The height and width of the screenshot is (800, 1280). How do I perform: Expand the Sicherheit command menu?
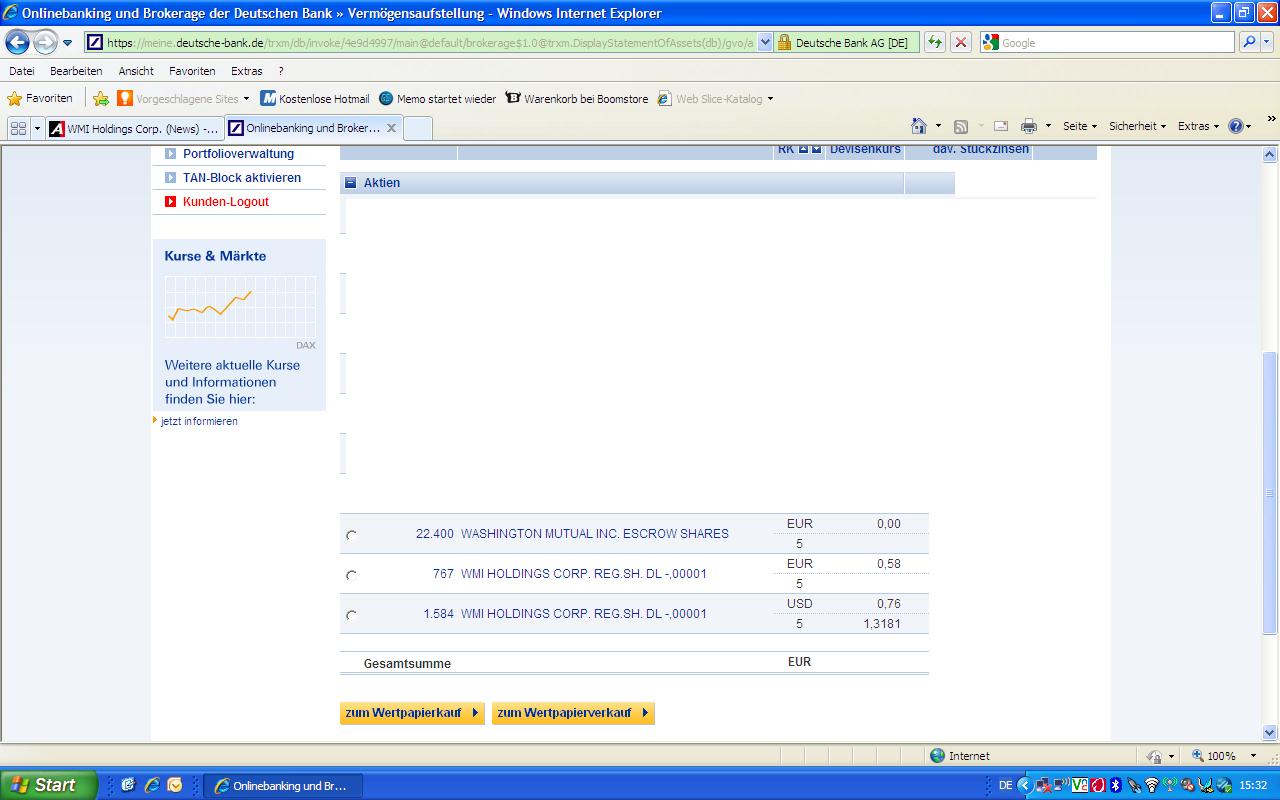coord(1138,126)
